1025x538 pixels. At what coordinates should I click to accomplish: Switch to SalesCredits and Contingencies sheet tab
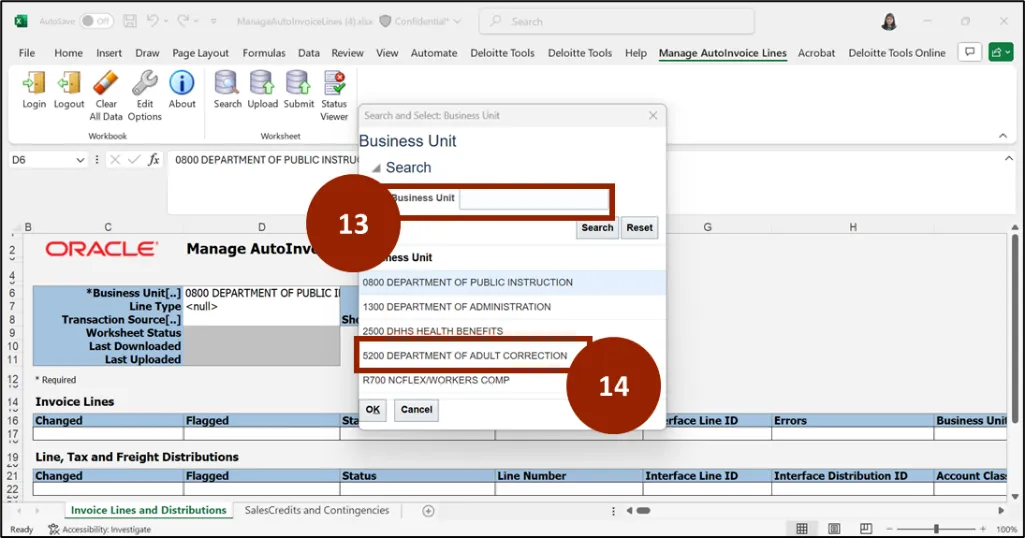pos(316,510)
